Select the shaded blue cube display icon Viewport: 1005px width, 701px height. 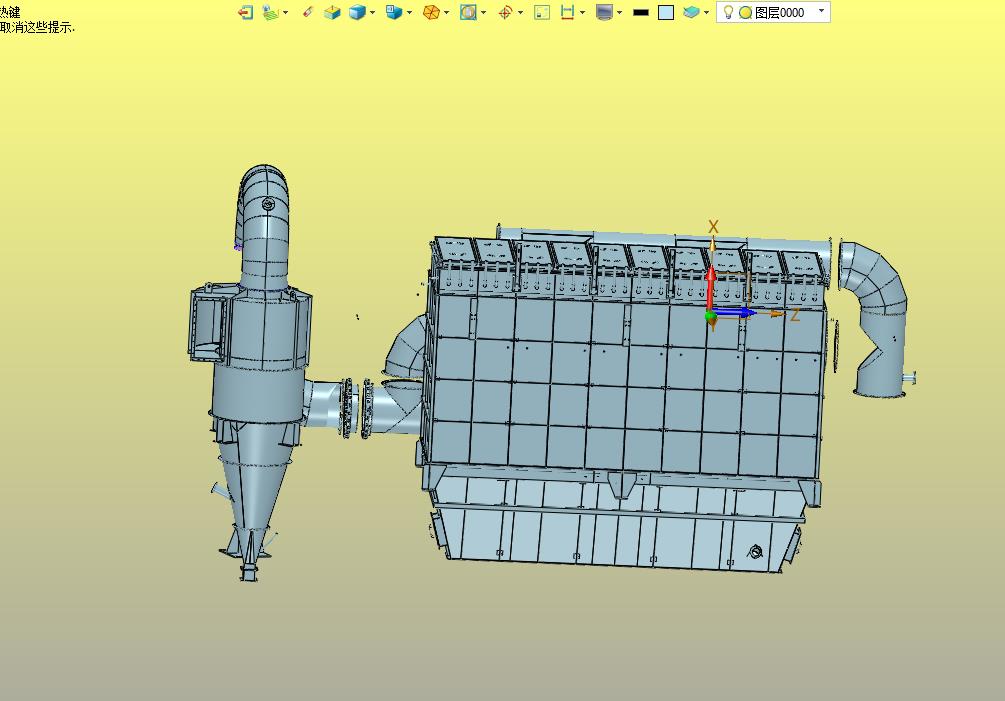point(357,12)
